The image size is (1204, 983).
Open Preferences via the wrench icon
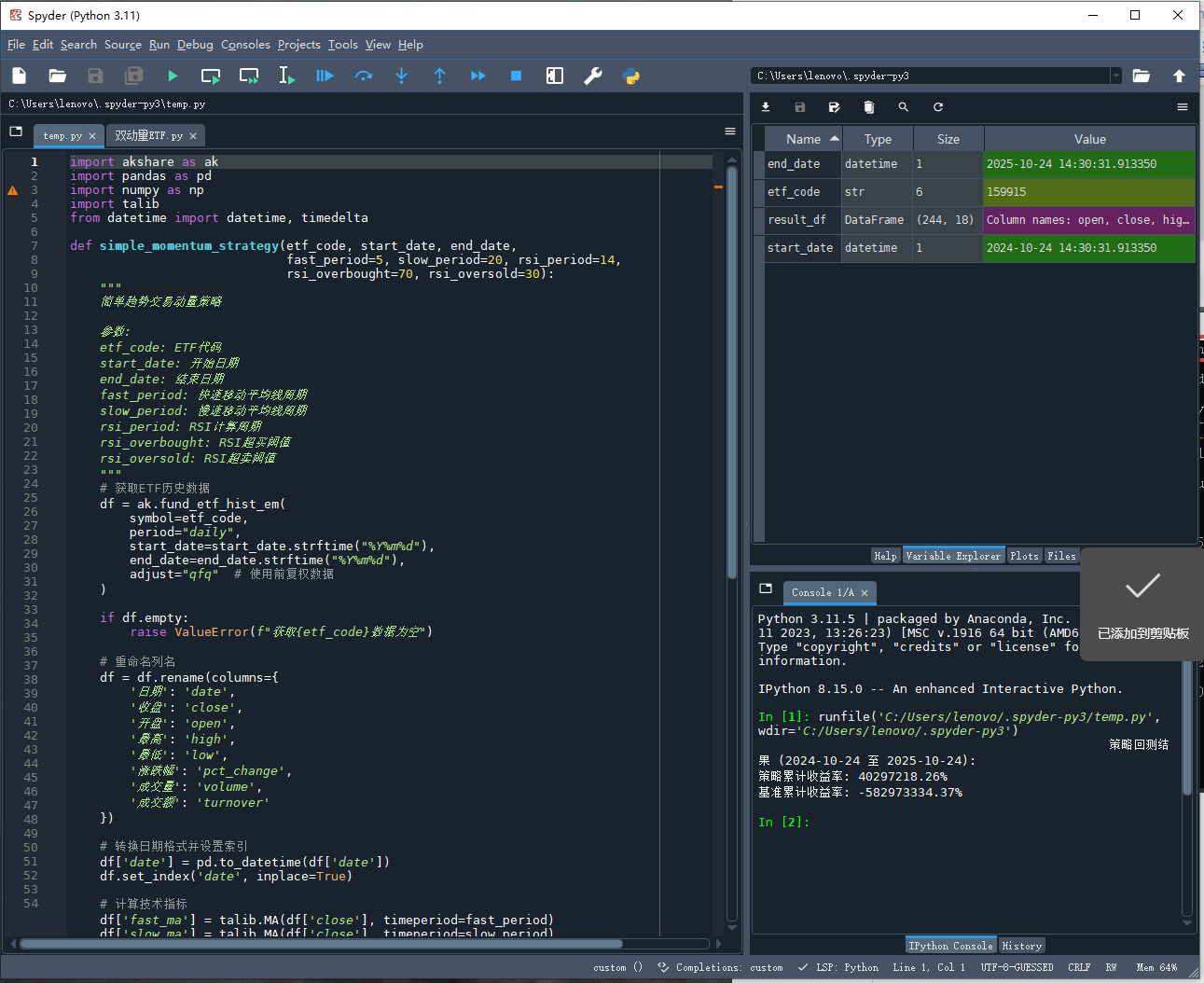point(593,76)
